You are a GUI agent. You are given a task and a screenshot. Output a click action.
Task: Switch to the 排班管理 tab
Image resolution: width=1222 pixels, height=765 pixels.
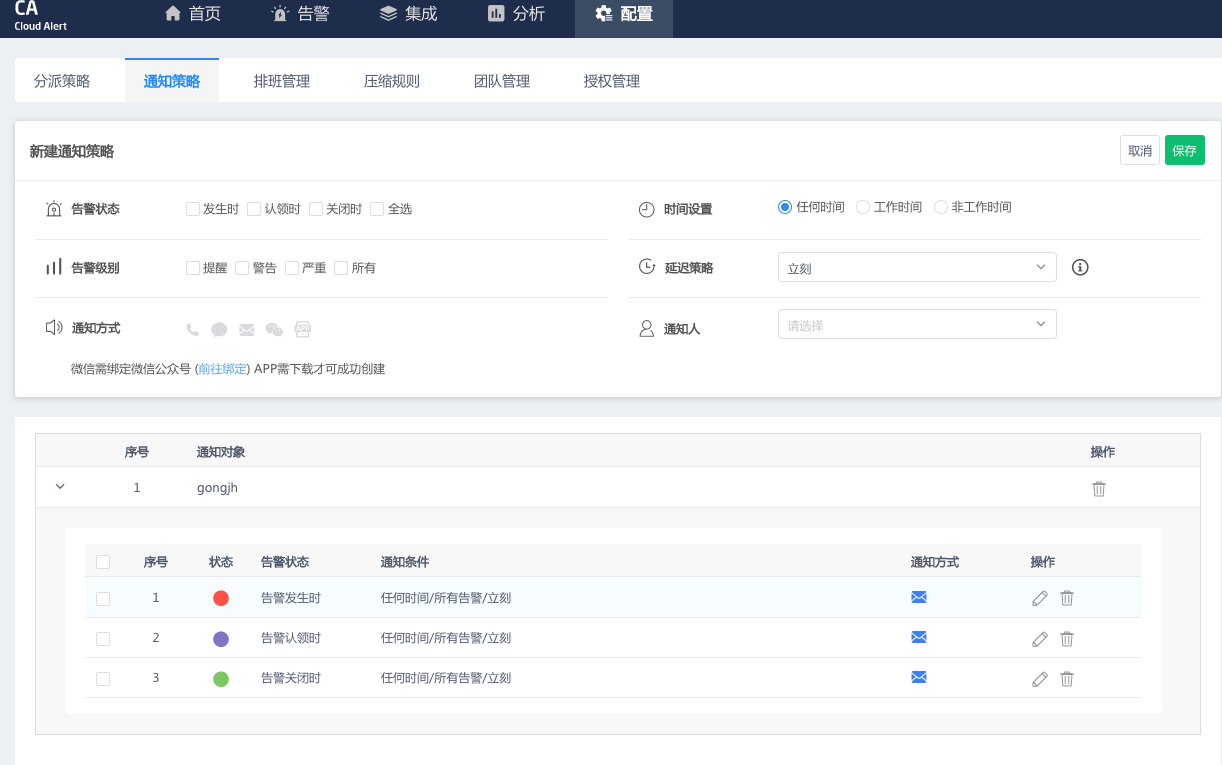point(283,81)
